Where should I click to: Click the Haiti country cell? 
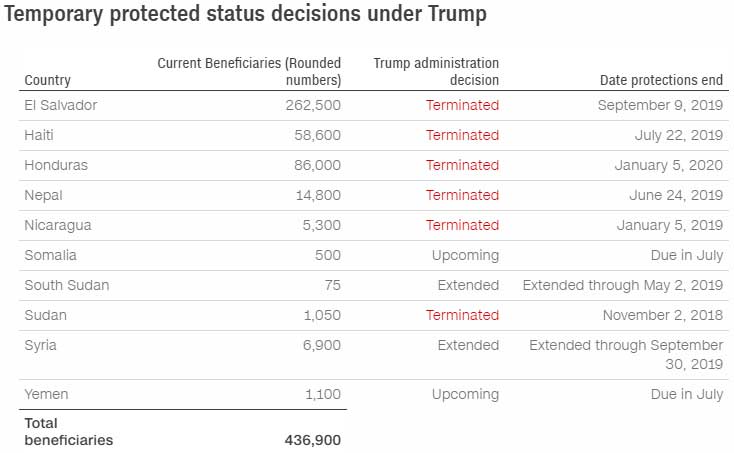(x=40, y=135)
